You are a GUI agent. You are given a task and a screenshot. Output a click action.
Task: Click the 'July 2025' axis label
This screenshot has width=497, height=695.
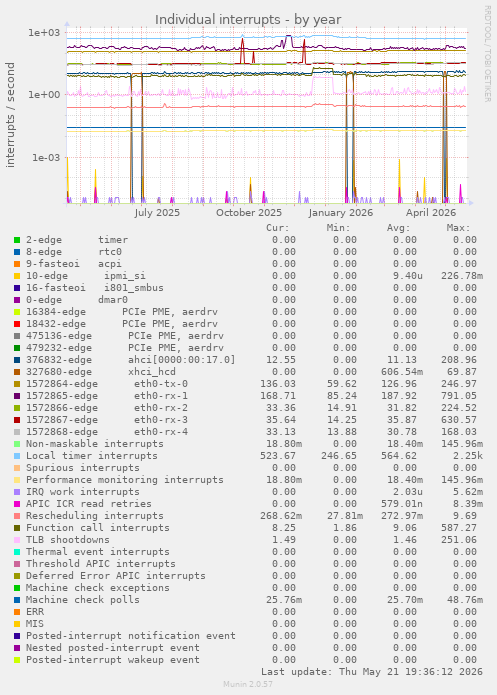[157, 212]
